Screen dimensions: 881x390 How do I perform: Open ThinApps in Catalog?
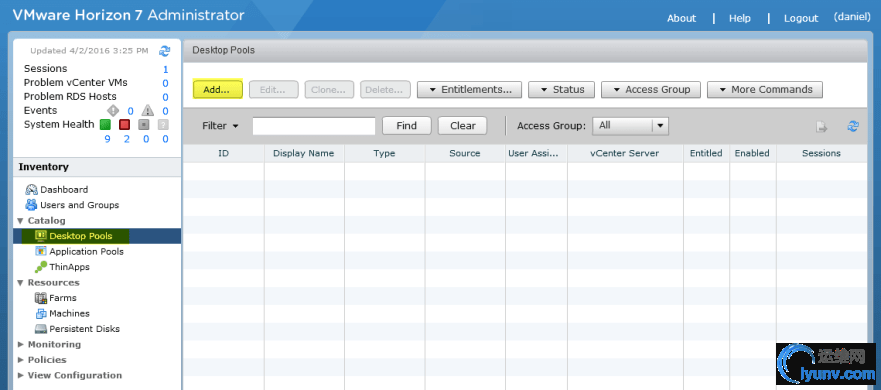tap(69, 267)
